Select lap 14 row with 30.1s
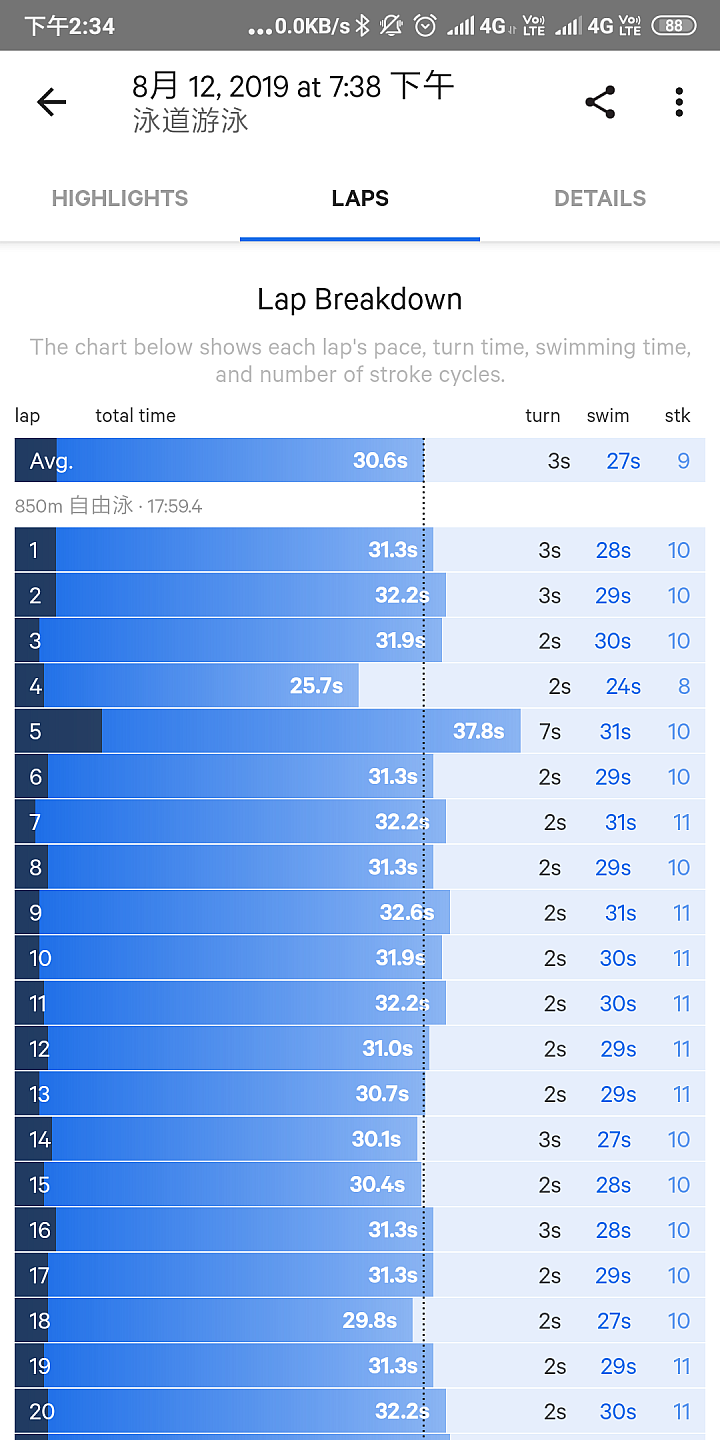 [x=360, y=1140]
